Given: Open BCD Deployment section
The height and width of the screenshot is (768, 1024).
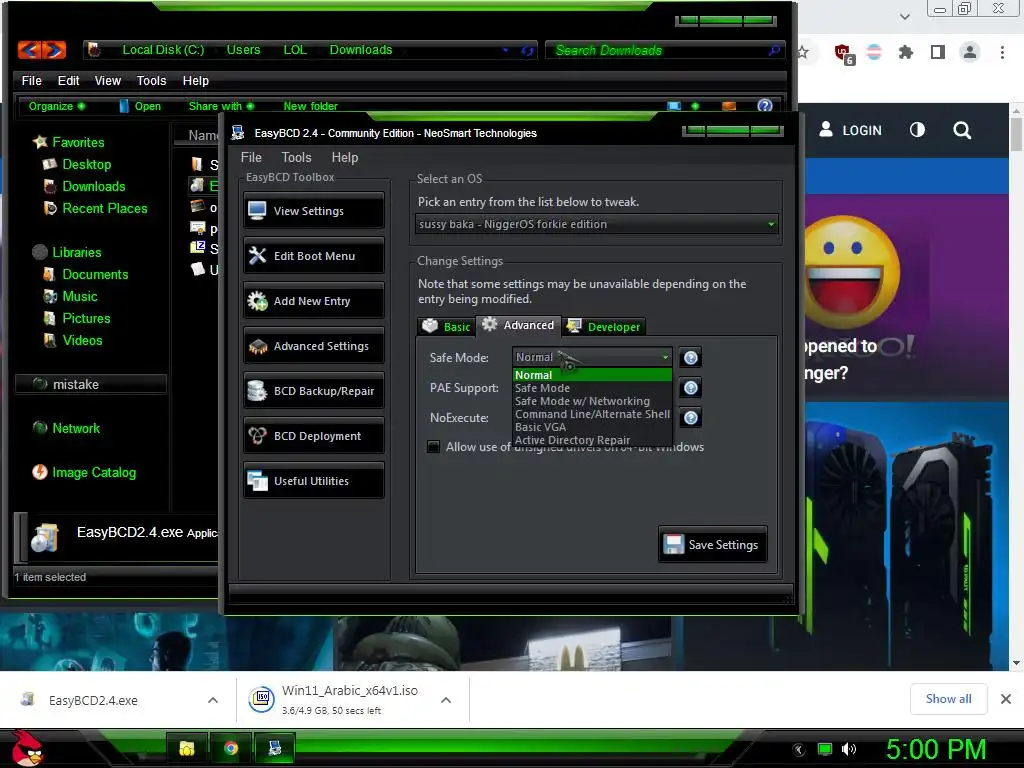Looking at the screenshot, I should click(x=313, y=436).
